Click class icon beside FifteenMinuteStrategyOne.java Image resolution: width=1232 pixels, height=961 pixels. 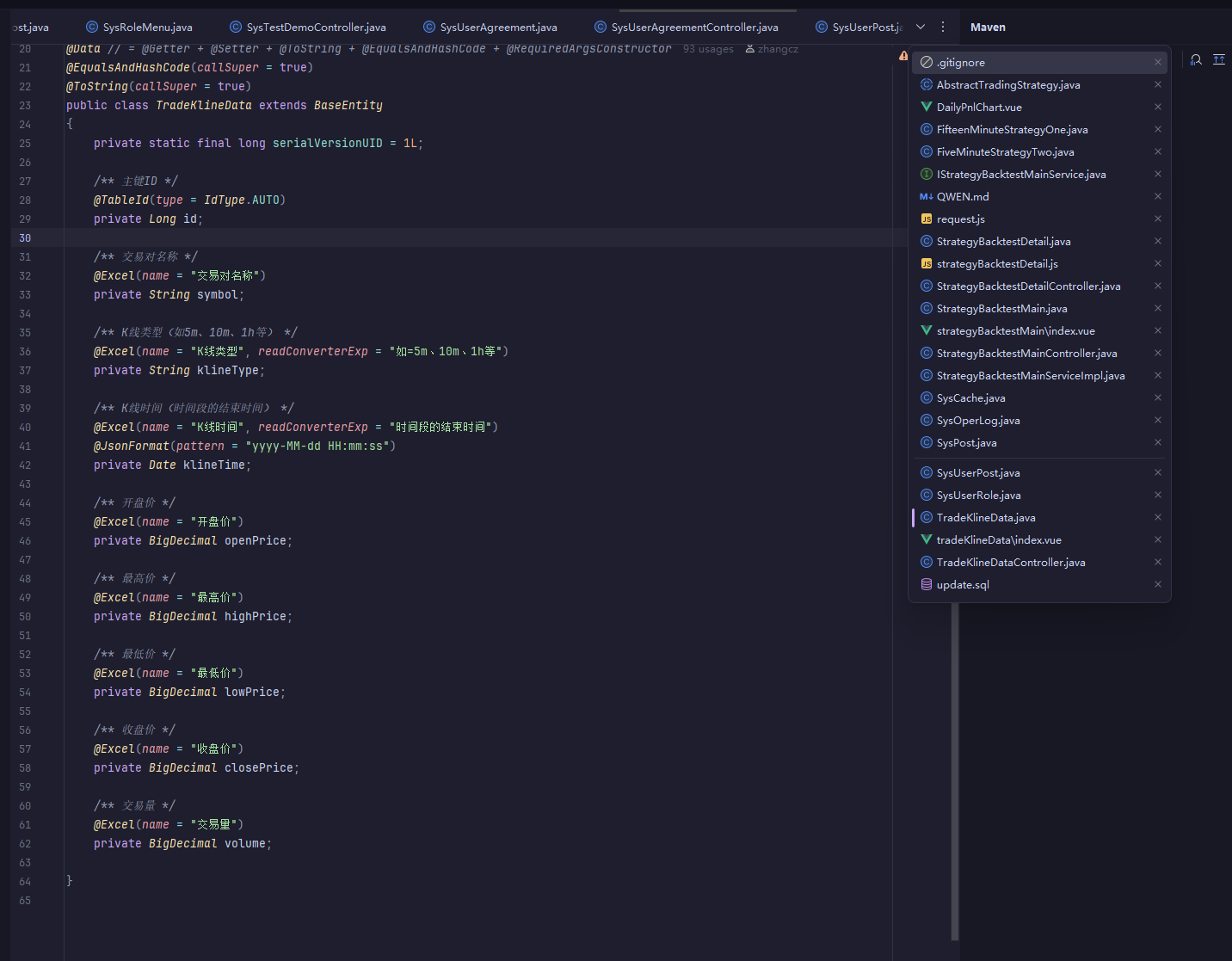[927, 130]
